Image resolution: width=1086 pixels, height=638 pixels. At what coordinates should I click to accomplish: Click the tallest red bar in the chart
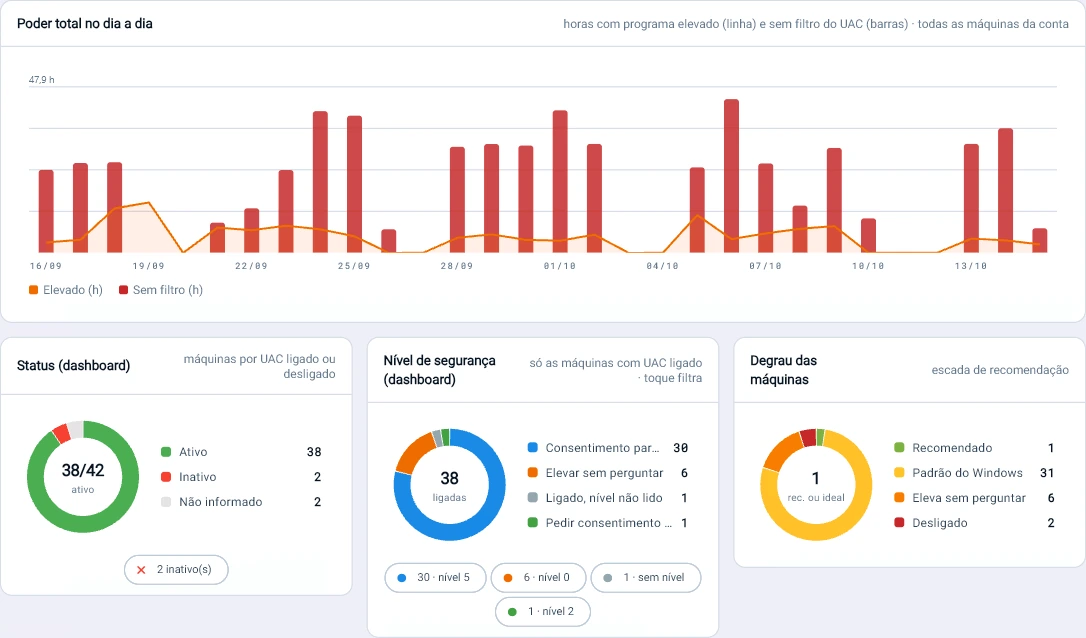(x=731, y=175)
